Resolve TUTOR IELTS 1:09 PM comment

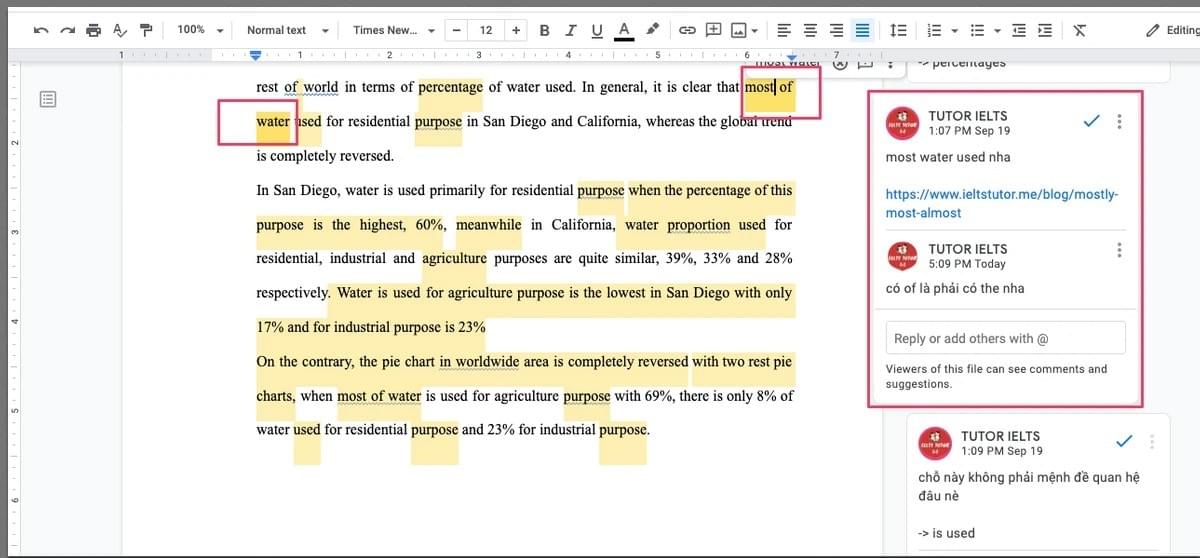1124,441
